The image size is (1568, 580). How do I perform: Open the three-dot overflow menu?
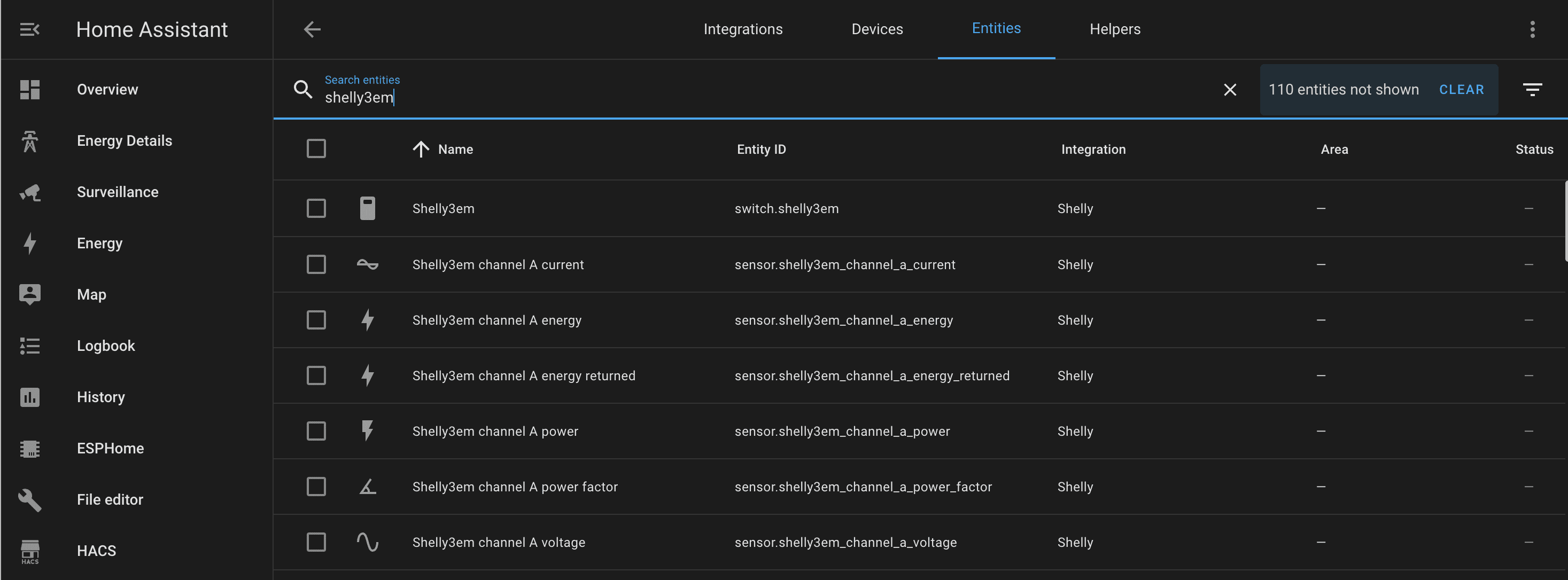coord(1532,29)
